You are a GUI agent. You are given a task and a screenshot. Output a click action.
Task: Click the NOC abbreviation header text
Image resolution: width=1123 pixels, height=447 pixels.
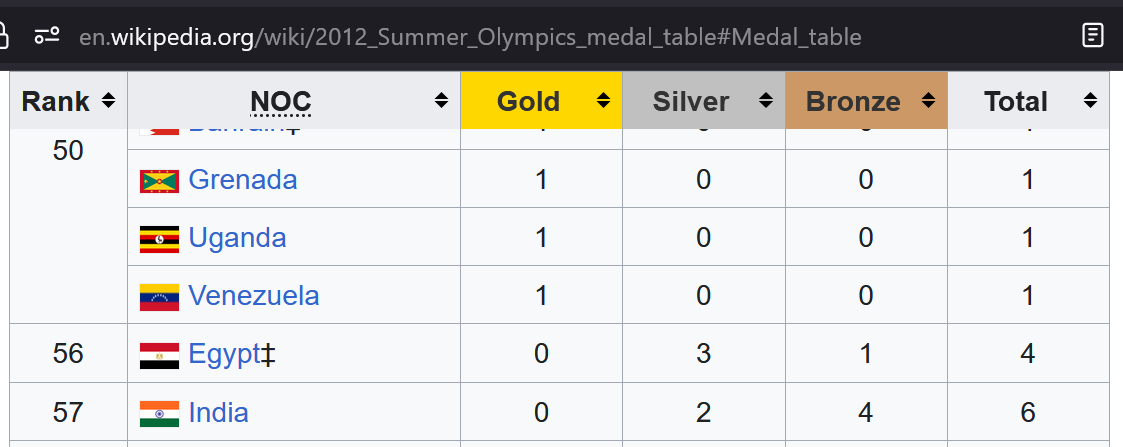pos(280,102)
